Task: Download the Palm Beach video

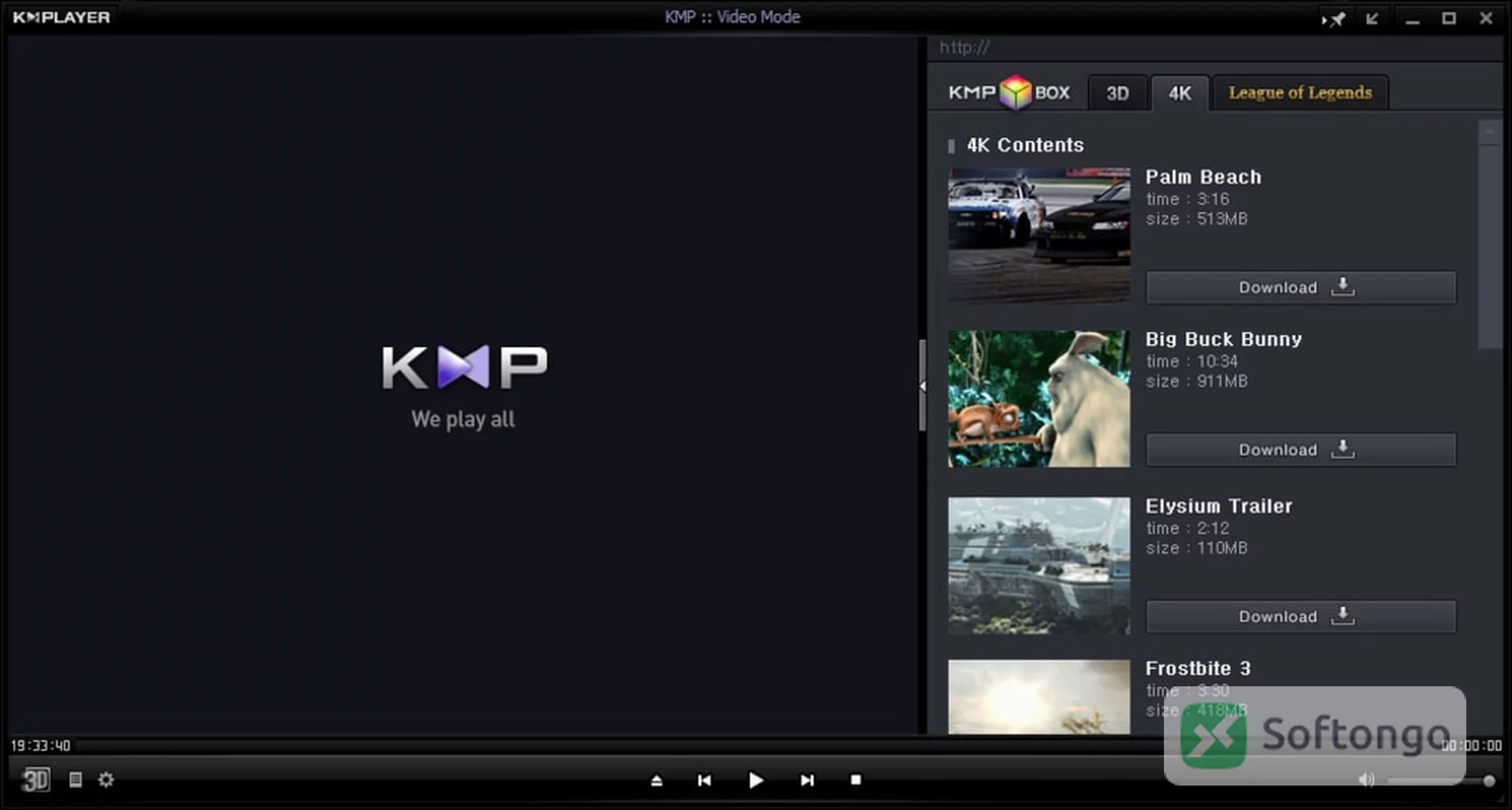Action: point(1301,288)
